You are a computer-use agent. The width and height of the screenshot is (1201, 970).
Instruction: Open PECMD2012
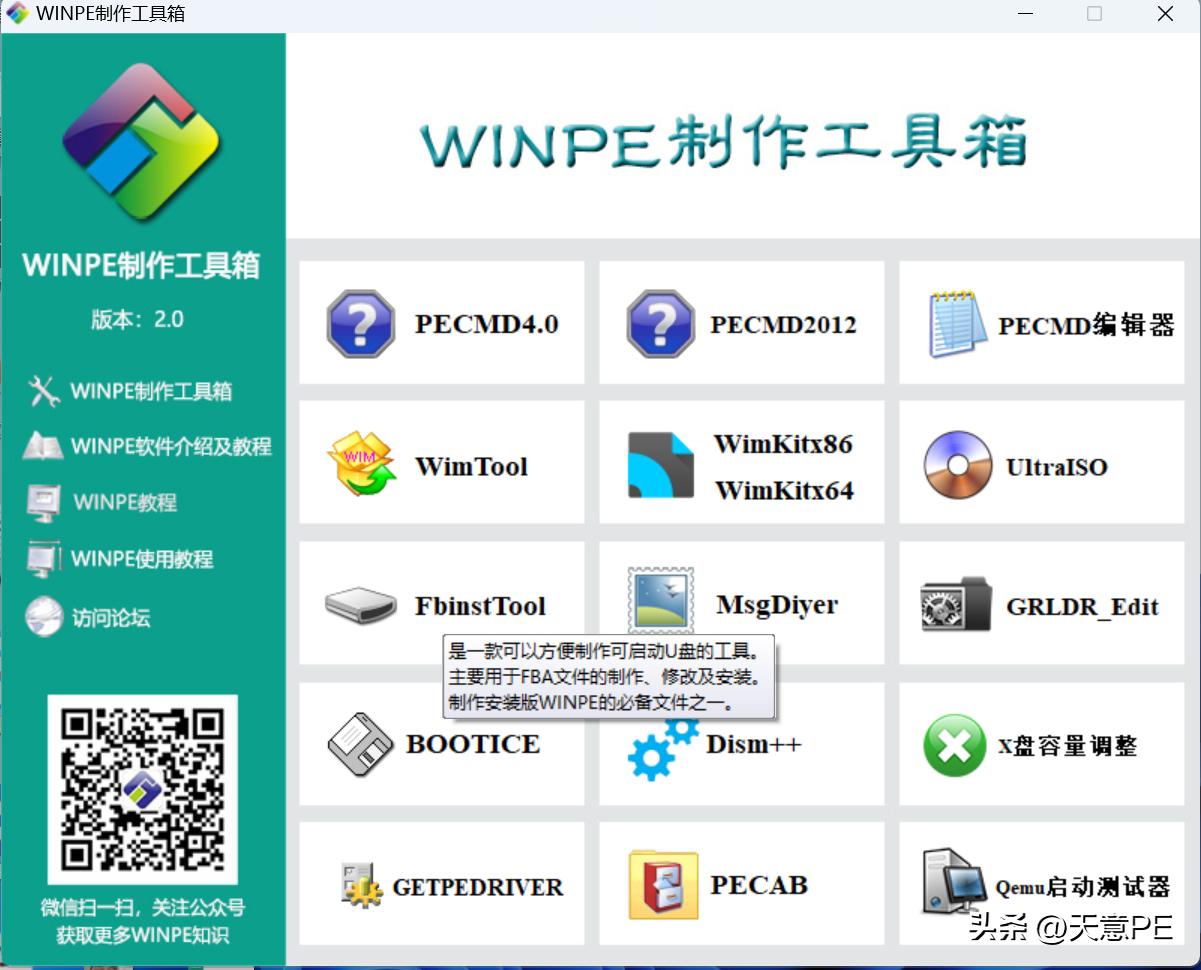[x=740, y=322]
